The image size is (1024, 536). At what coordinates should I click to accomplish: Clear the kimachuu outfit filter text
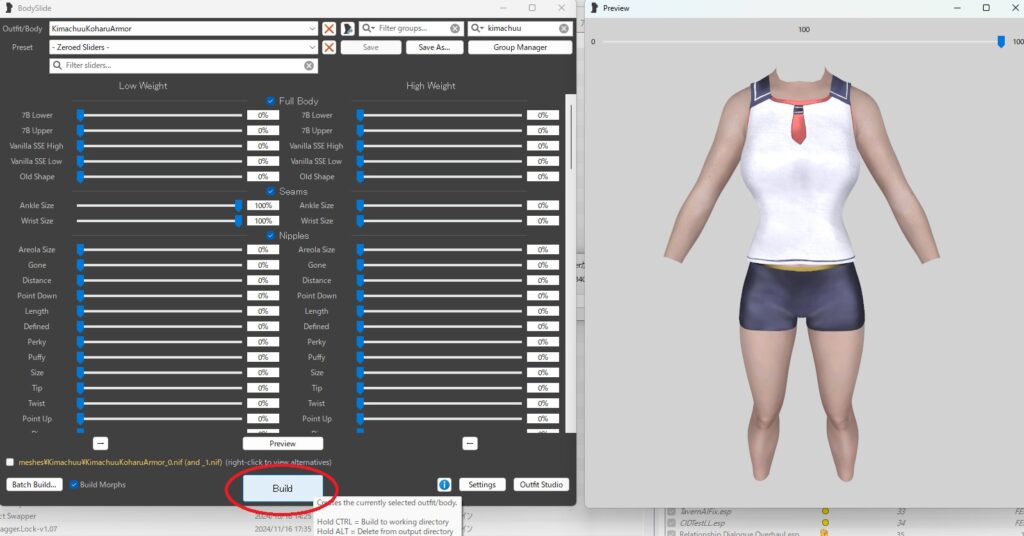pos(564,29)
